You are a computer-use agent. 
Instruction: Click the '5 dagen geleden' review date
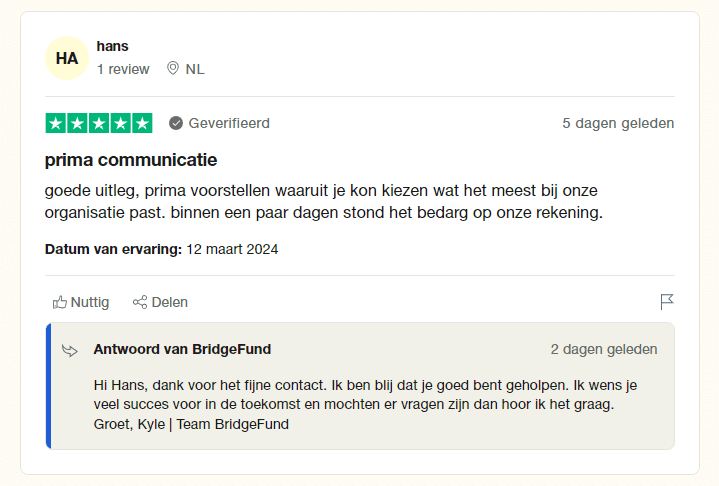tap(618, 123)
